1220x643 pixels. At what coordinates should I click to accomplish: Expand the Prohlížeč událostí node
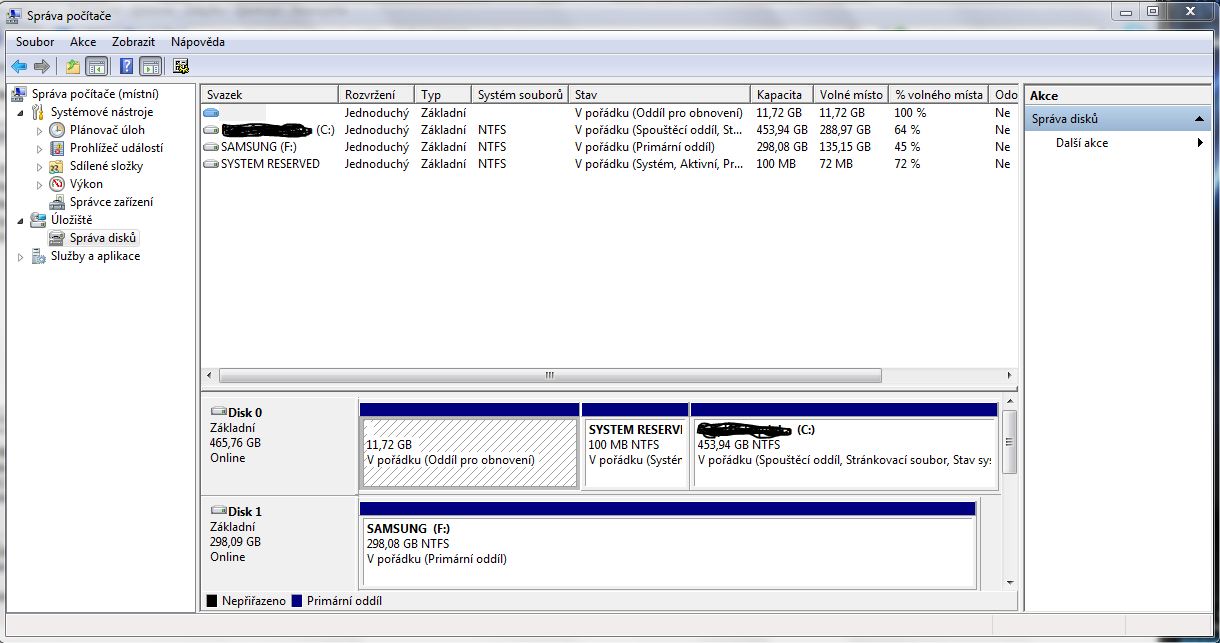point(40,148)
